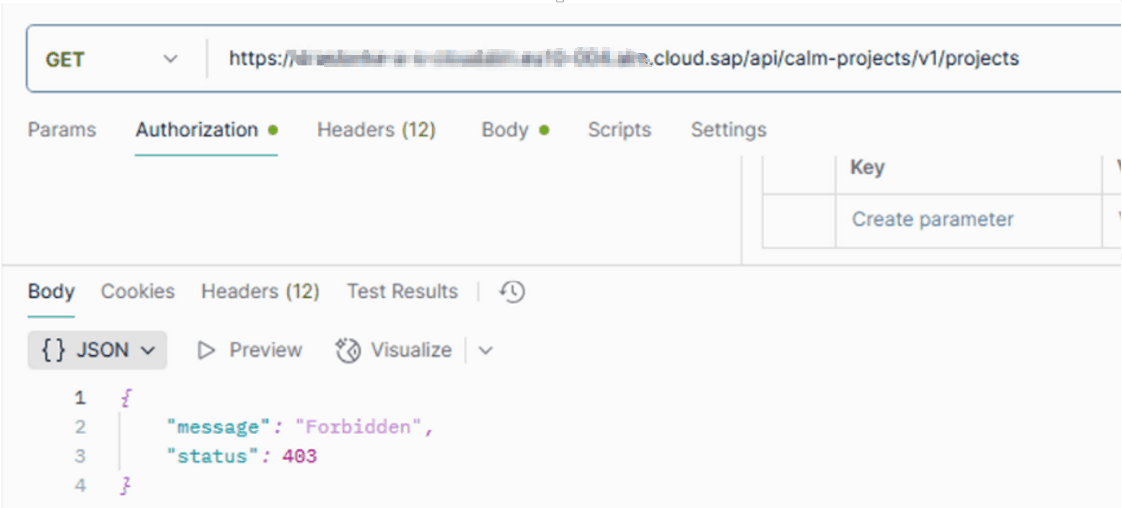Show the Test Results tab
Viewport: 1122px width, 508px height.
tap(402, 292)
